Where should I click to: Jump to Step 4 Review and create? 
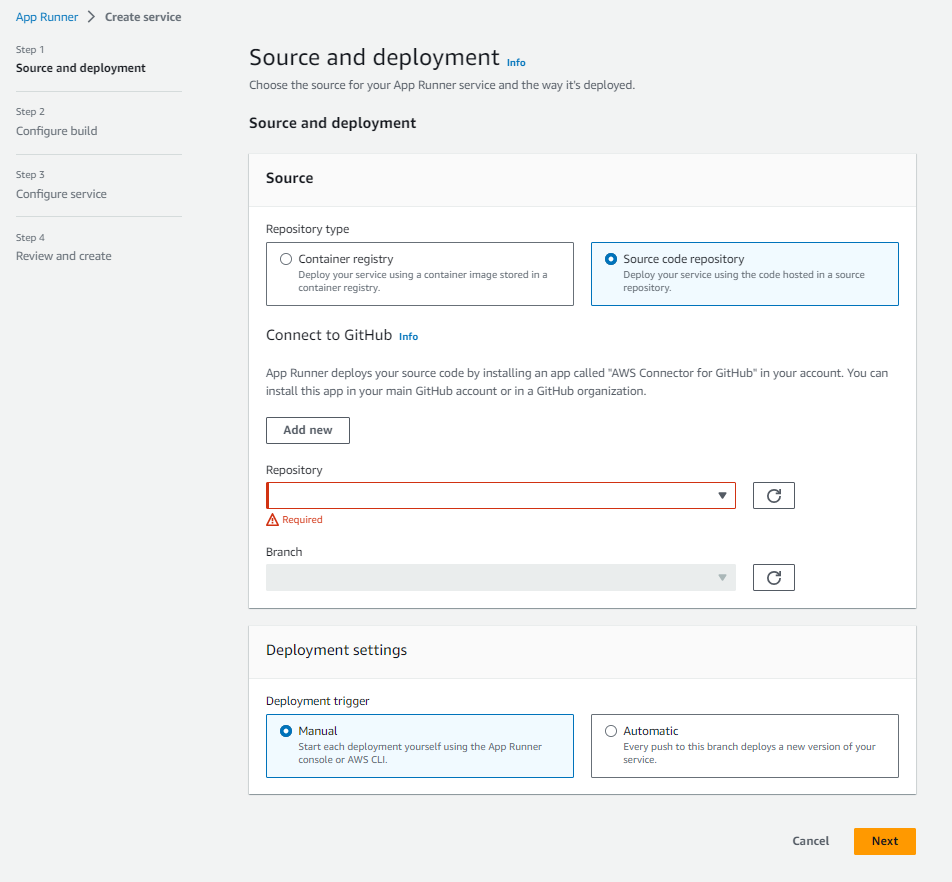[x=63, y=256]
